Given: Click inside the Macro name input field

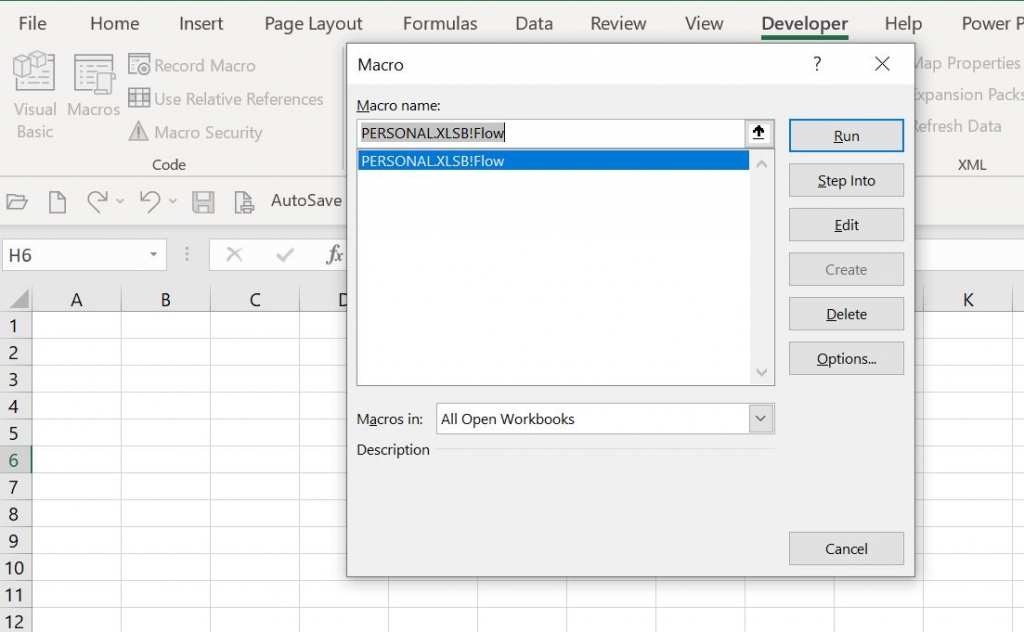Looking at the screenshot, I should (550, 132).
